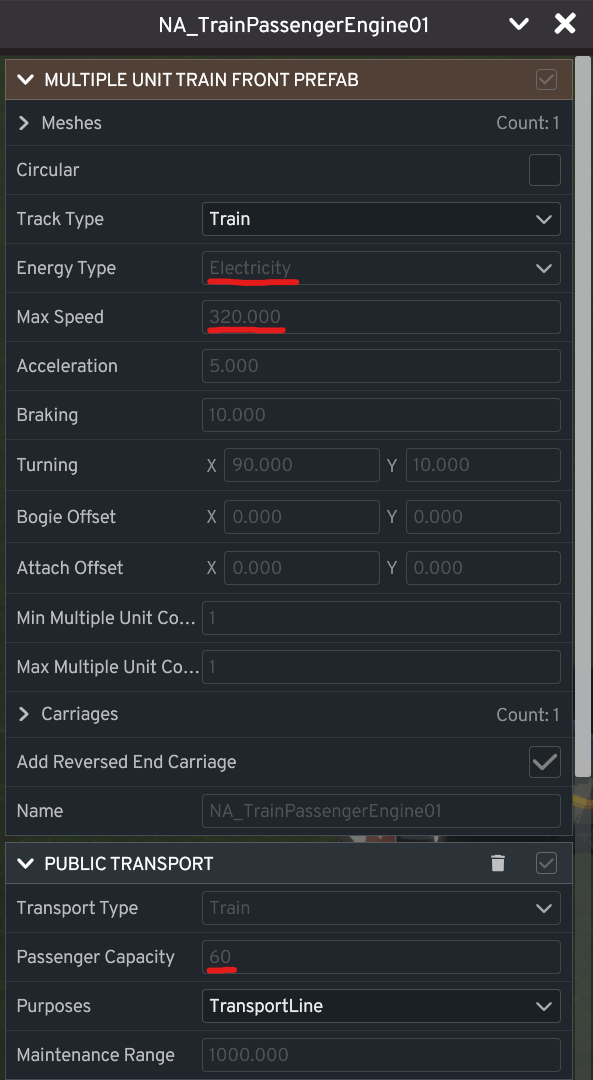Toggle the PUBLIC TRANSPORT enable checkbox

click(544, 862)
